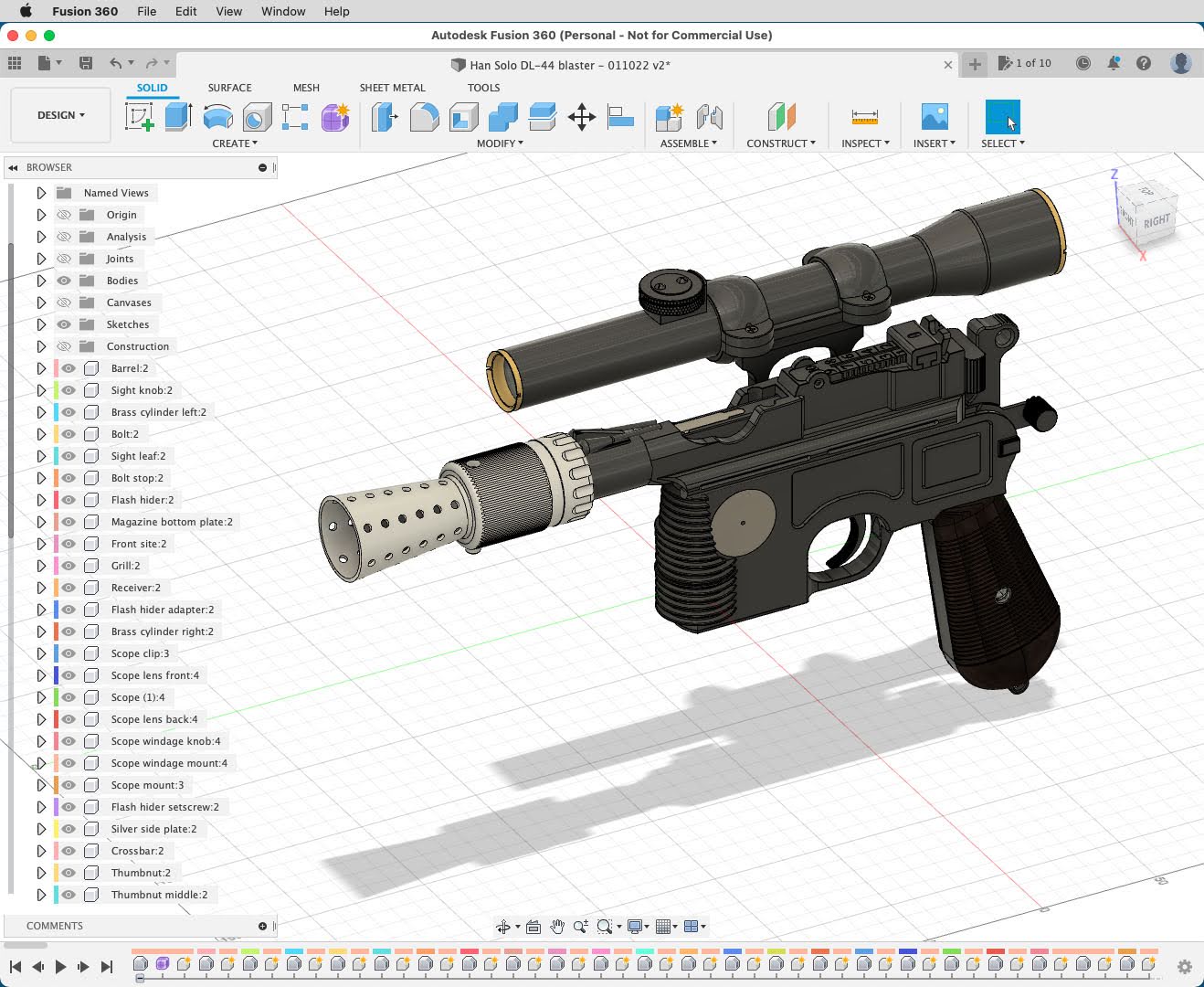The image size is (1204, 987).
Task: Click the New Component icon
Action: (x=669, y=117)
